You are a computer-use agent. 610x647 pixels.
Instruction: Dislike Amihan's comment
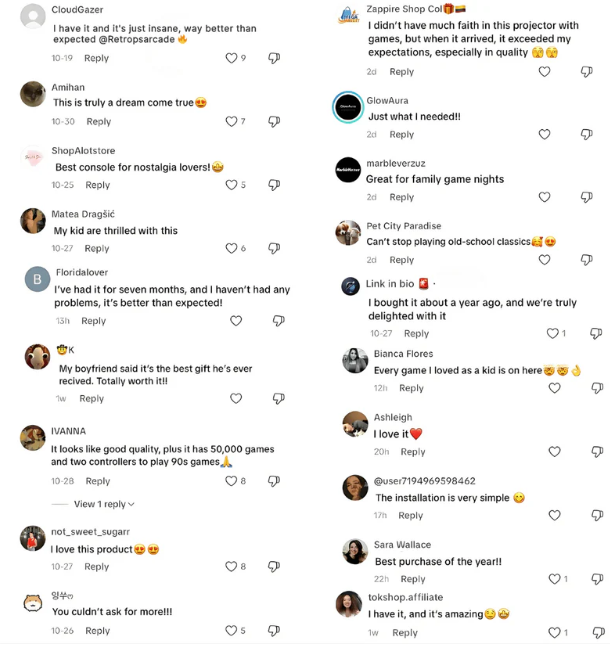[274, 122]
